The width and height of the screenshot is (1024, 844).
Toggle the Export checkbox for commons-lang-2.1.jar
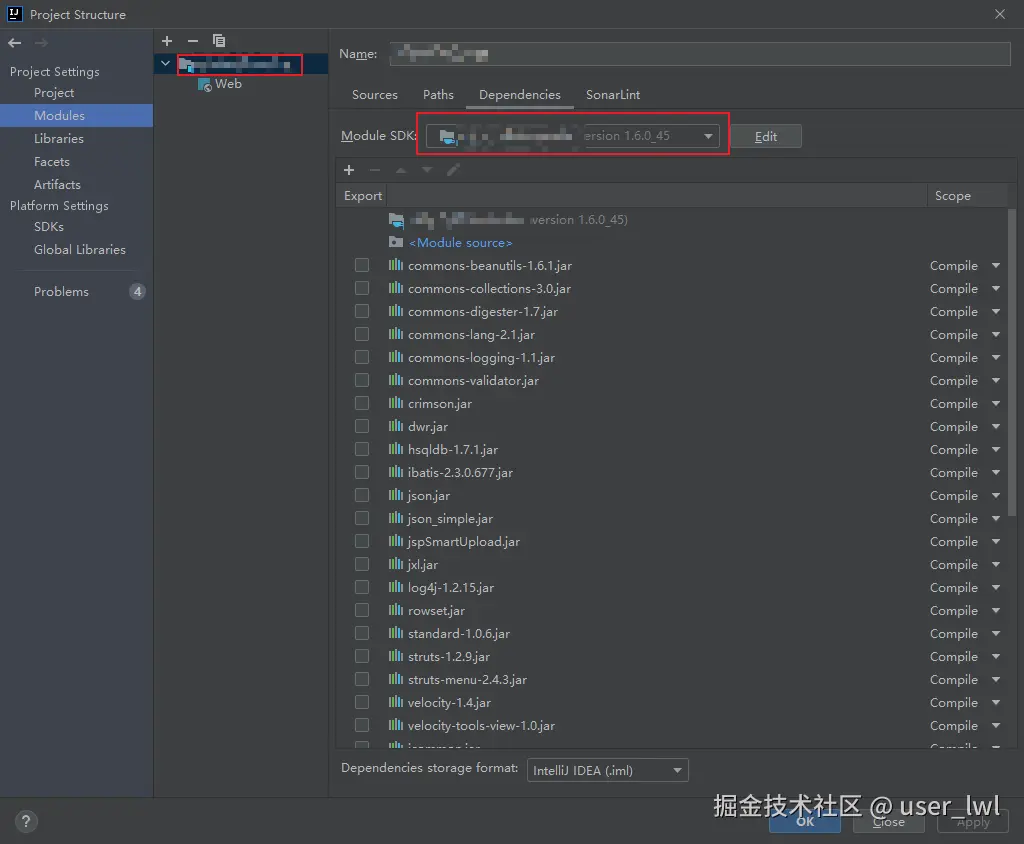point(362,334)
